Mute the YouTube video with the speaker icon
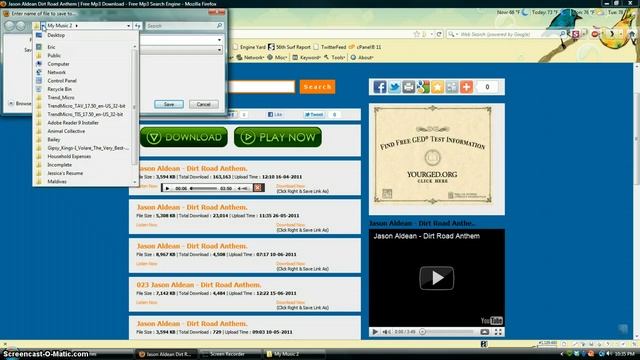The height and width of the screenshot is (360, 640). (386, 332)
